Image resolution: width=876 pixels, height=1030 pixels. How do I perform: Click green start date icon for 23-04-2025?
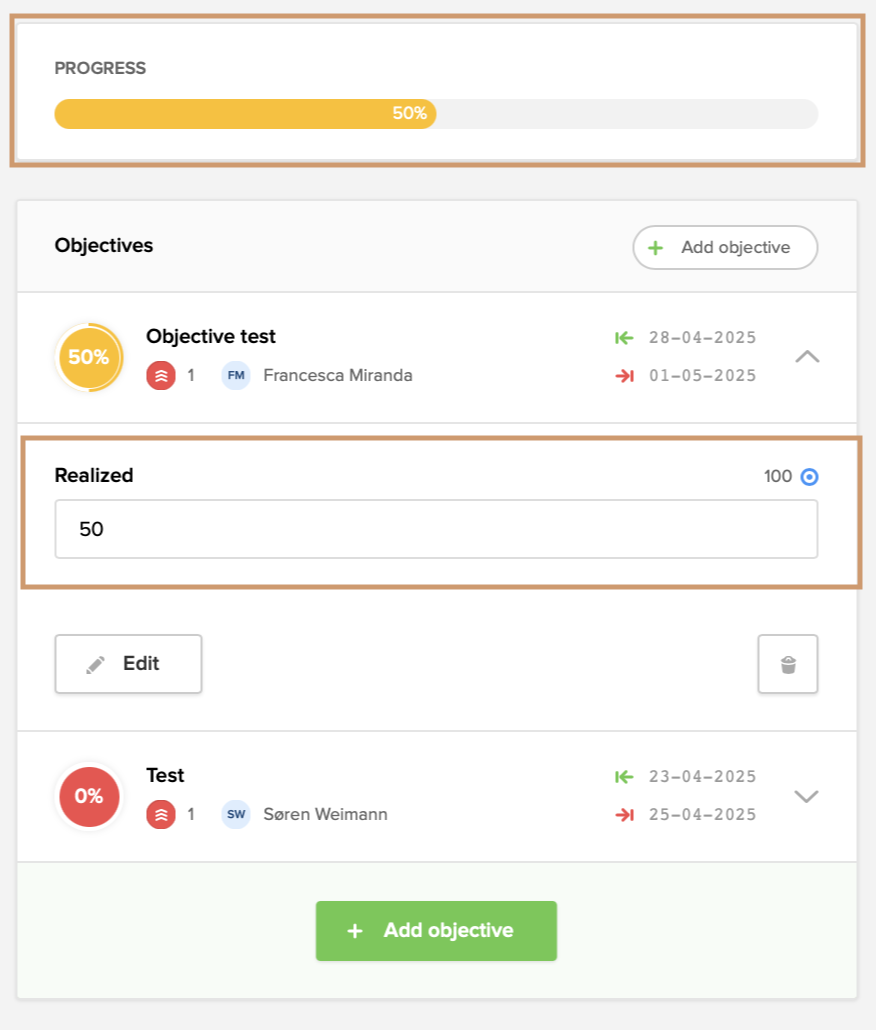tap(625, 777)
